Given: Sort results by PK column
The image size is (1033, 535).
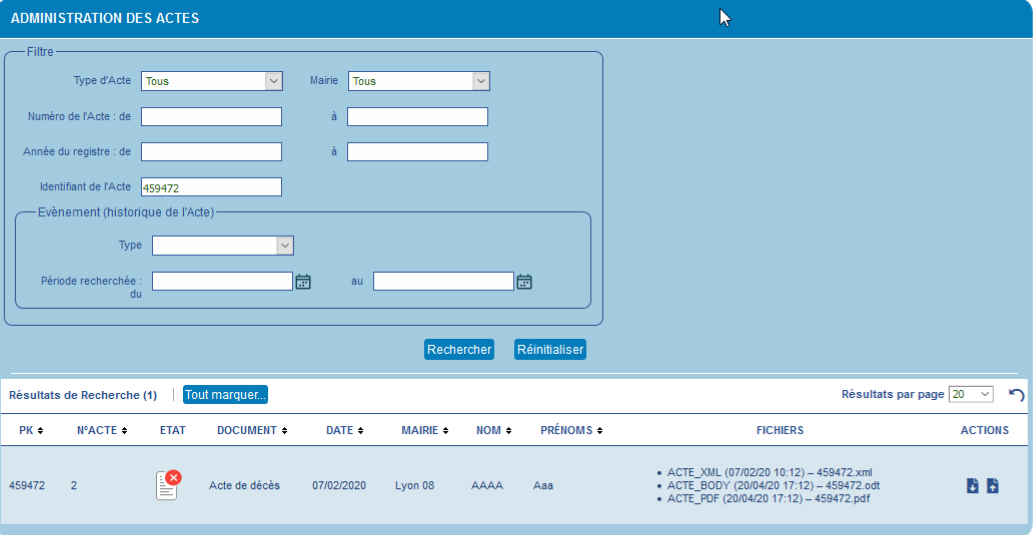Looking at the screenshot, I should pyautogui.click(x=31, y=430).
